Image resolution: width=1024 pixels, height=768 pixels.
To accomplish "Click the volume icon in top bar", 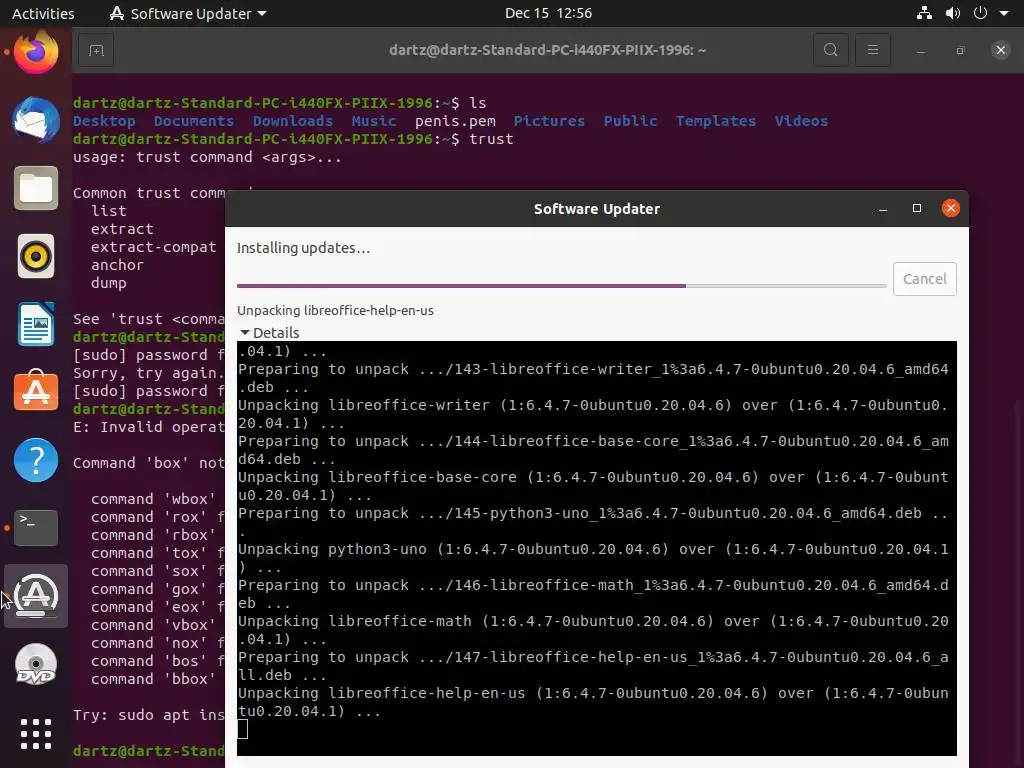I will pos(953,13).
